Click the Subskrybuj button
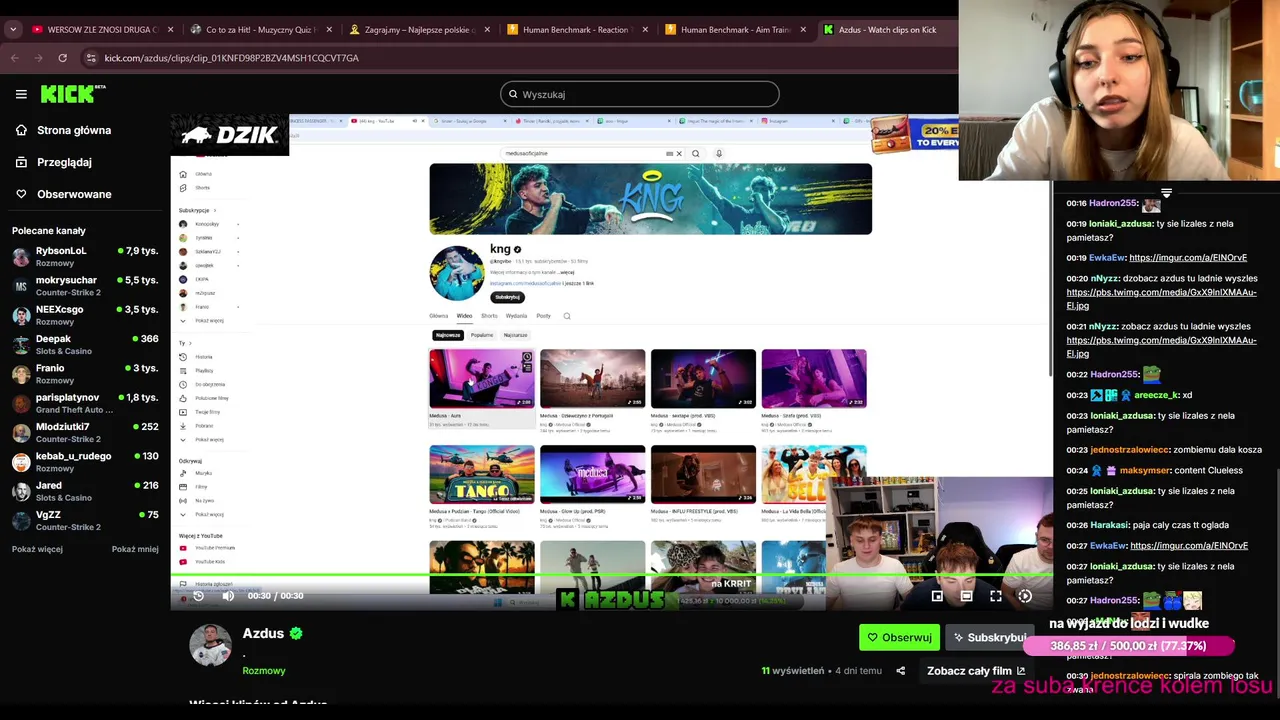 [988, 637]
